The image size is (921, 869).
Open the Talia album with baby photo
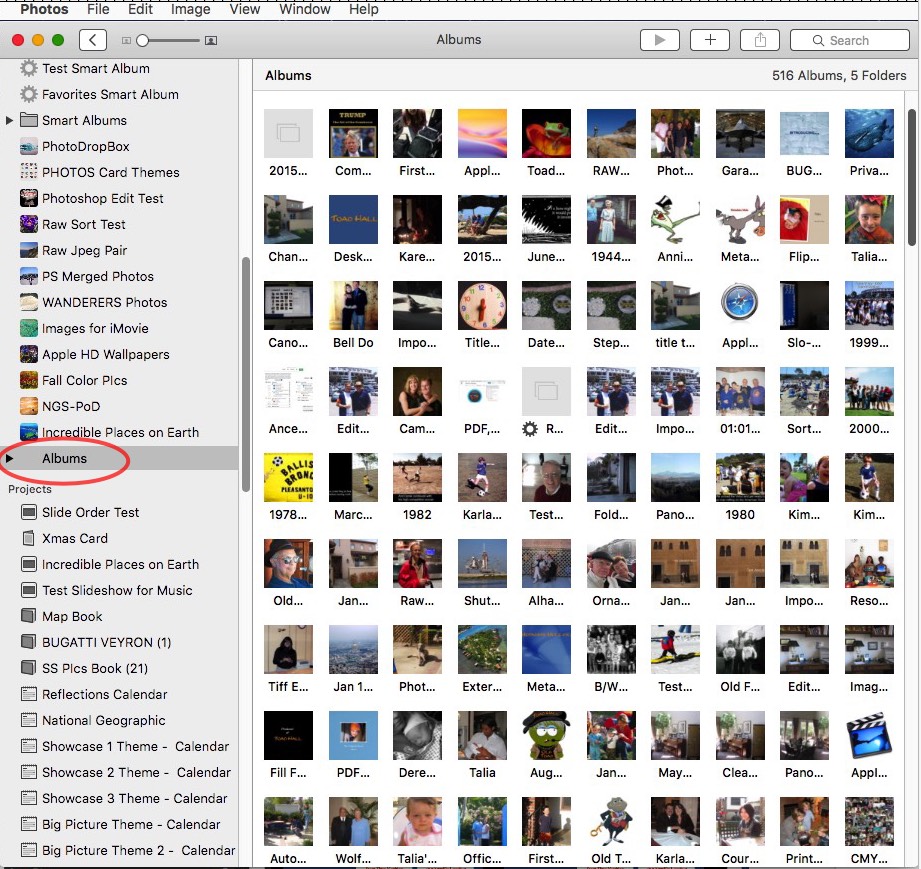coord(482,735)
